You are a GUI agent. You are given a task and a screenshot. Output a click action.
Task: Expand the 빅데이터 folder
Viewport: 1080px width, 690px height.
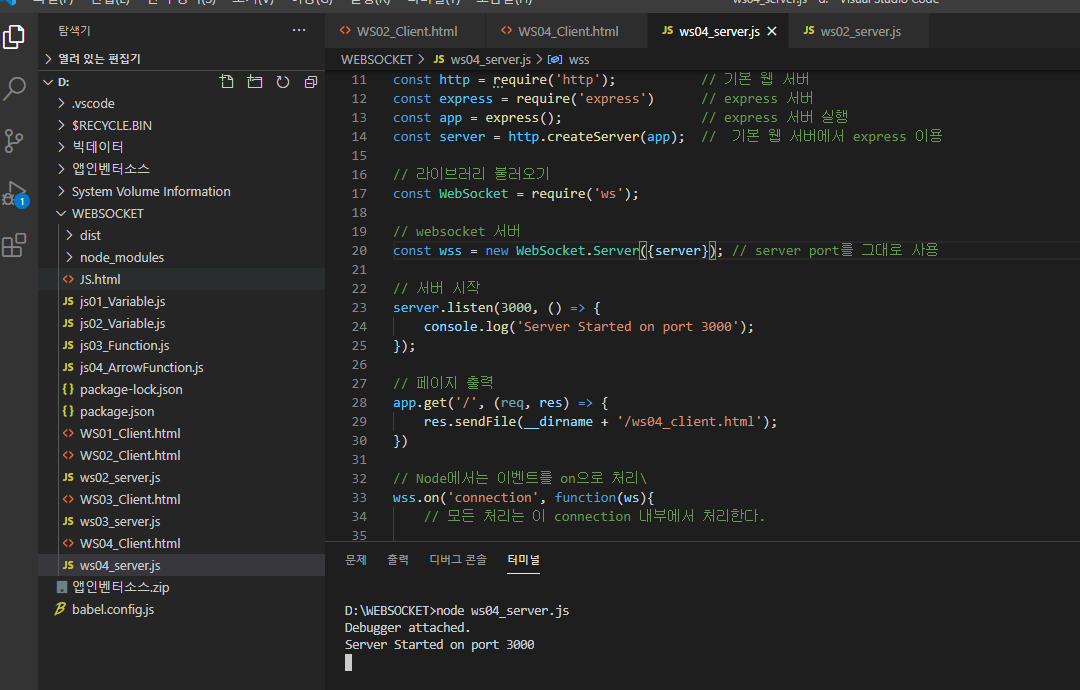181,147
